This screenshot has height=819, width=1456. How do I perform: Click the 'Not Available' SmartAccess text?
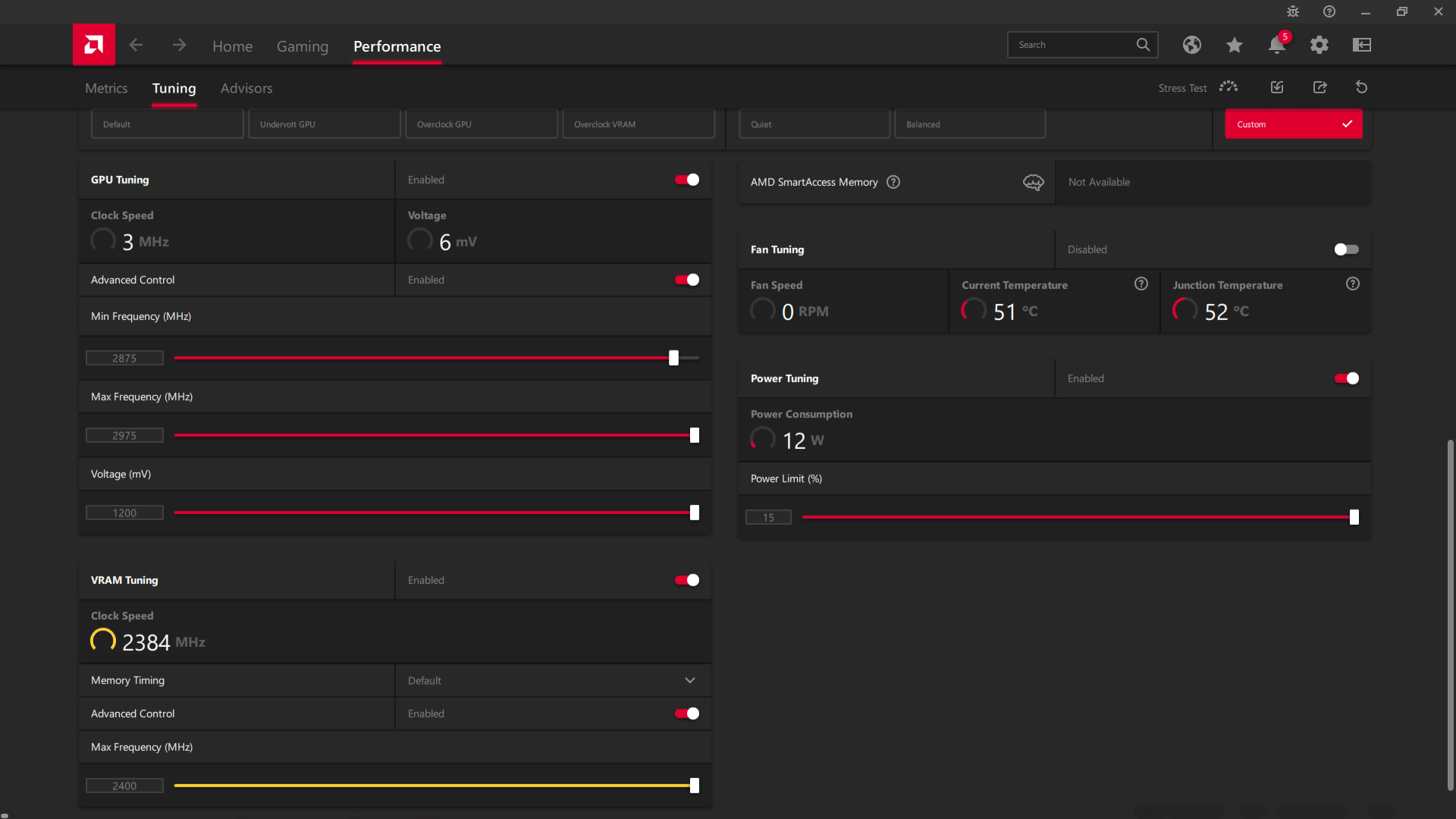pyautogui.click(x=1099, y=182)
